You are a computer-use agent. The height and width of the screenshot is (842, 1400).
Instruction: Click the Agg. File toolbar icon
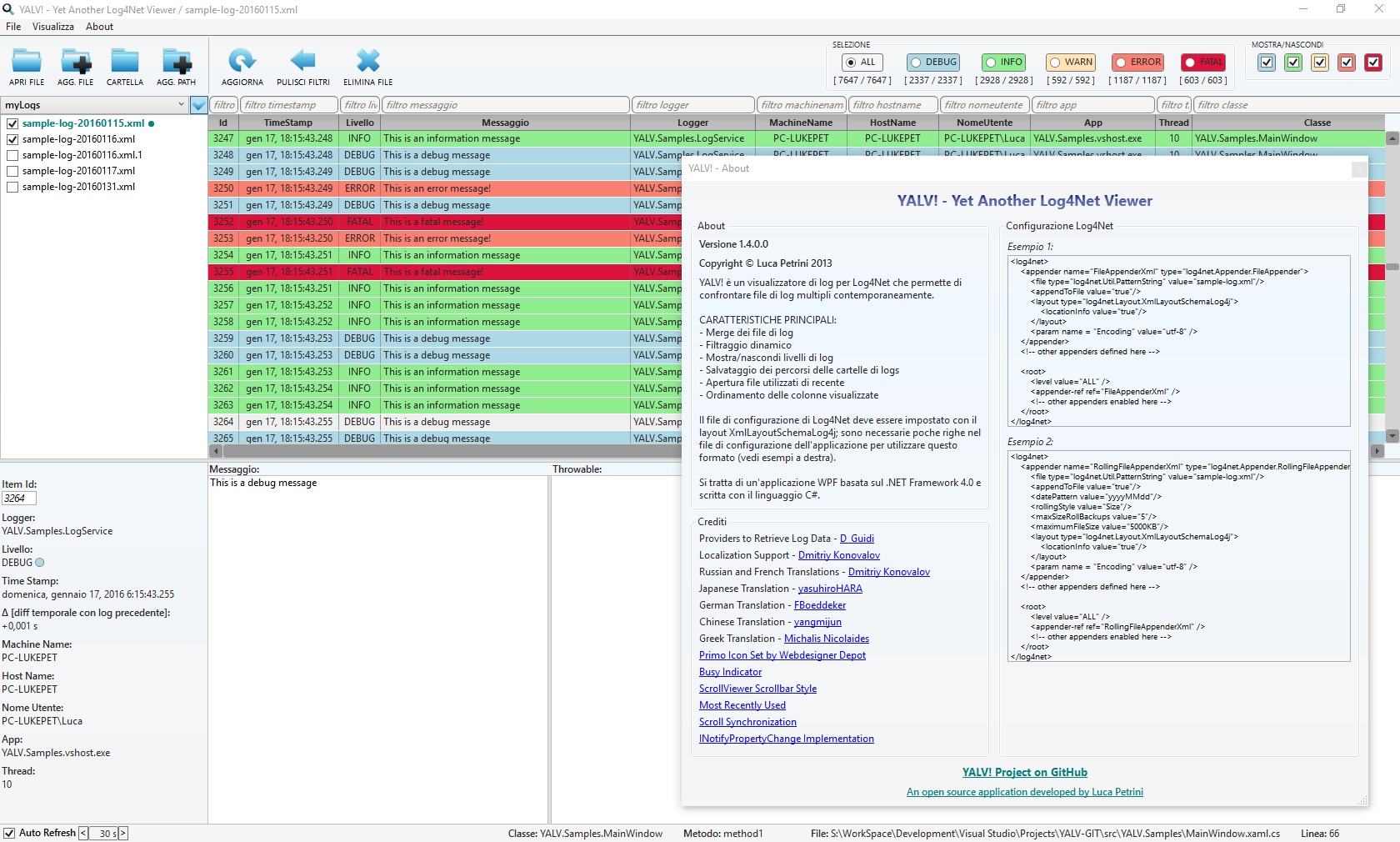(x=76, y=61)
